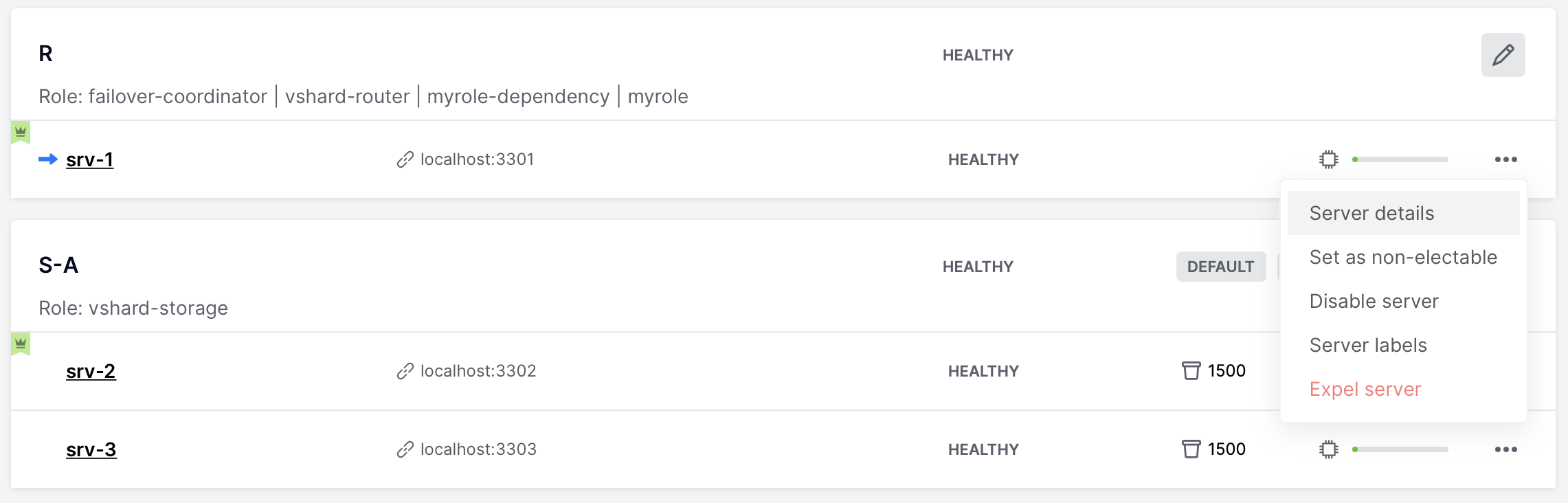Click the blue arrow icon beside srv-1
This screenshot has width=1568, height=503.
[48, 159]
